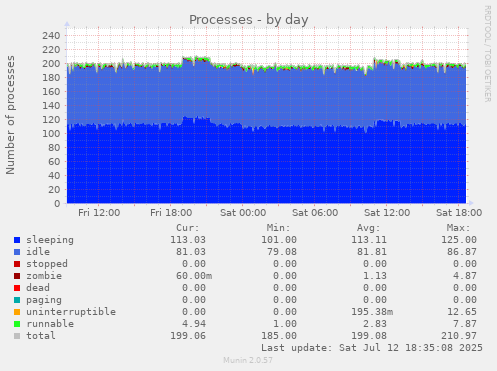Click total average value 199.08
Screen dimensions: 497x371
(369, 336)
